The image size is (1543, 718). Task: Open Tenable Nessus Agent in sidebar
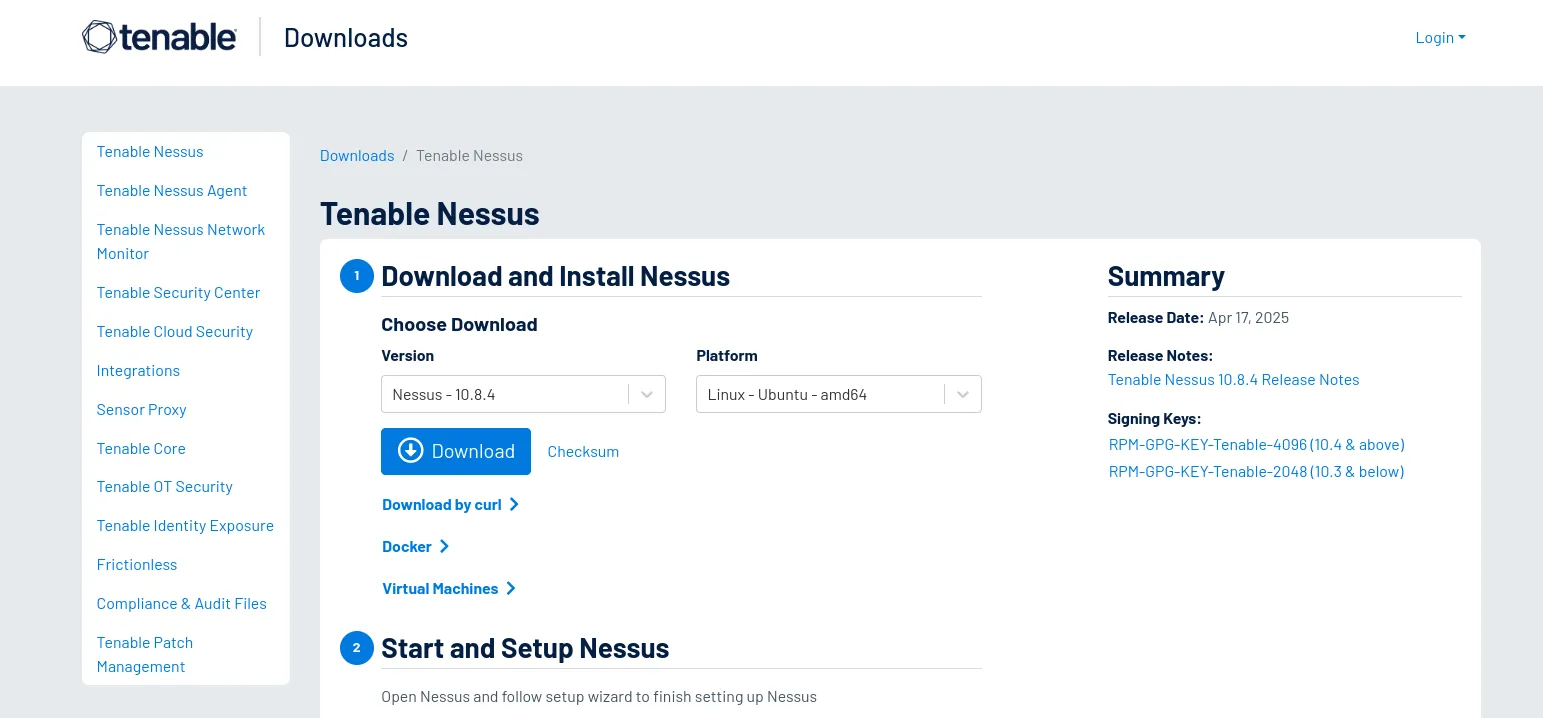(x=172, y=191)
